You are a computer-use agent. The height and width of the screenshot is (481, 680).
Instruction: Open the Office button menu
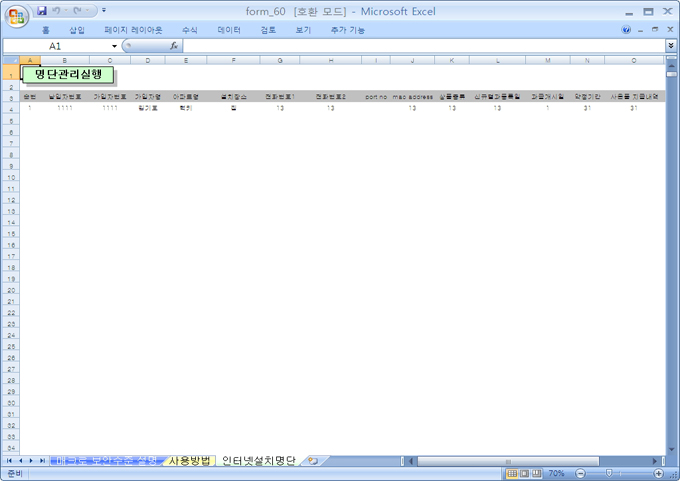pyautogui.click(x=16, y=16)
